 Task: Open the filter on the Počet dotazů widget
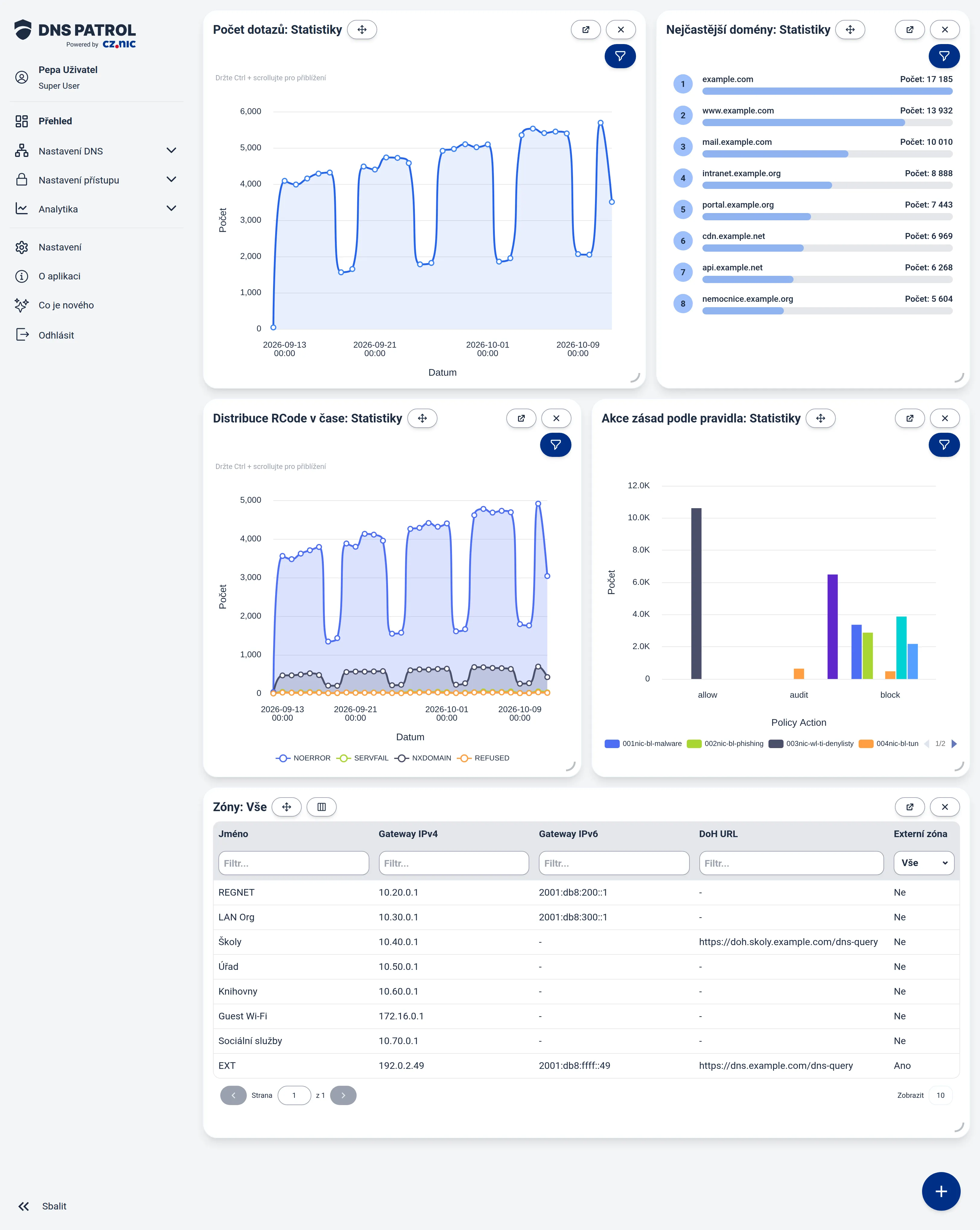(x=620, y=56)
